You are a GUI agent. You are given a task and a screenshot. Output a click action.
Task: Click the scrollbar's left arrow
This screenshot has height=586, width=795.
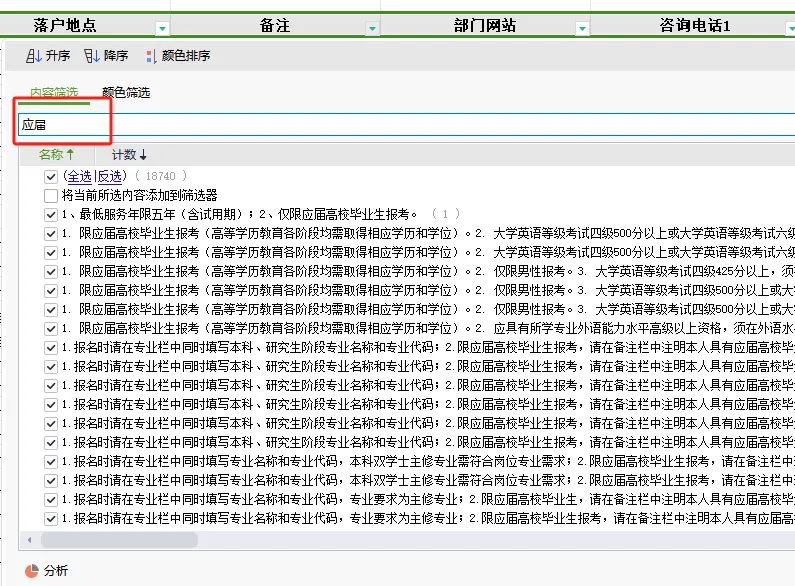[29, 540]
